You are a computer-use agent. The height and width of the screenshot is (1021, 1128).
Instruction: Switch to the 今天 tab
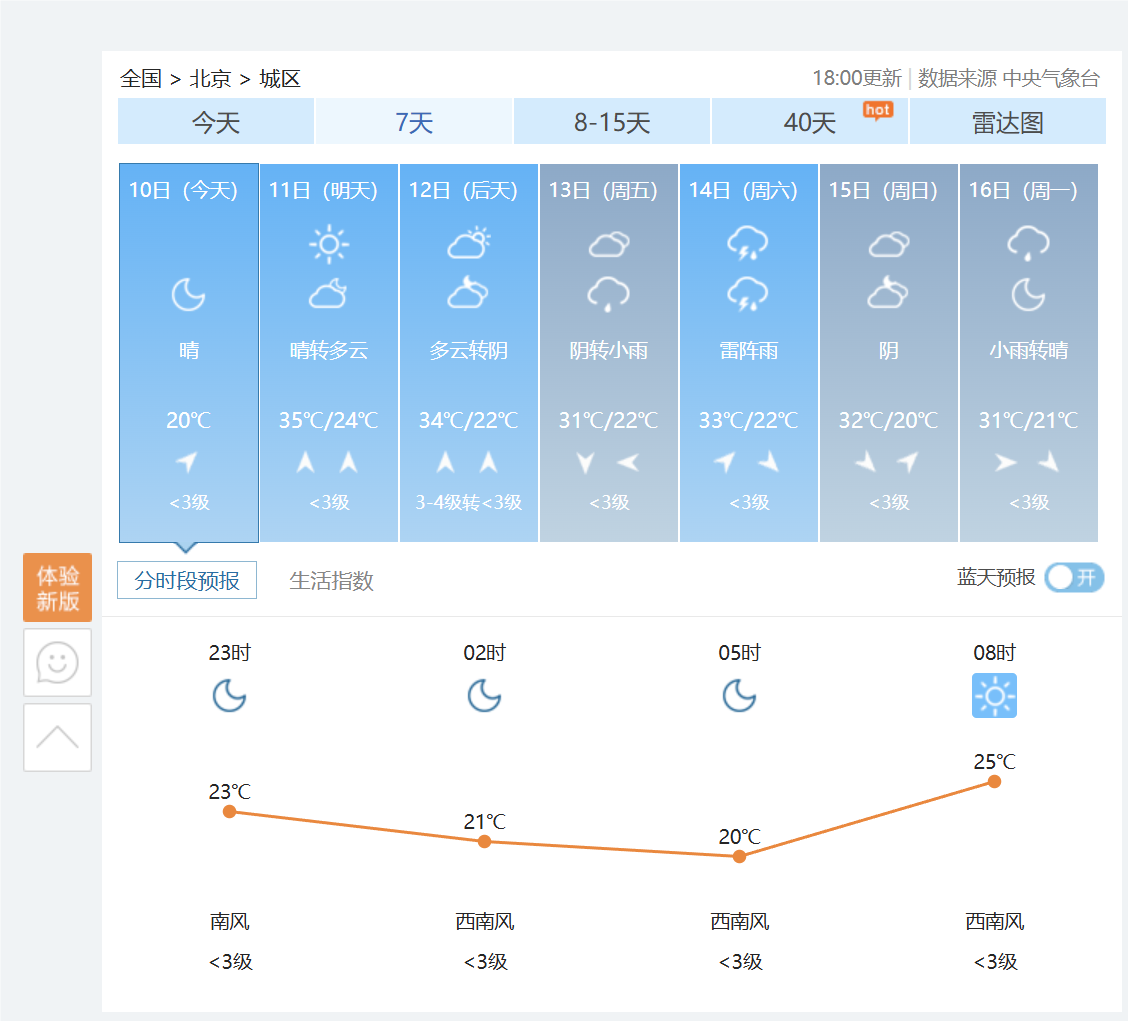click(216, 122)
